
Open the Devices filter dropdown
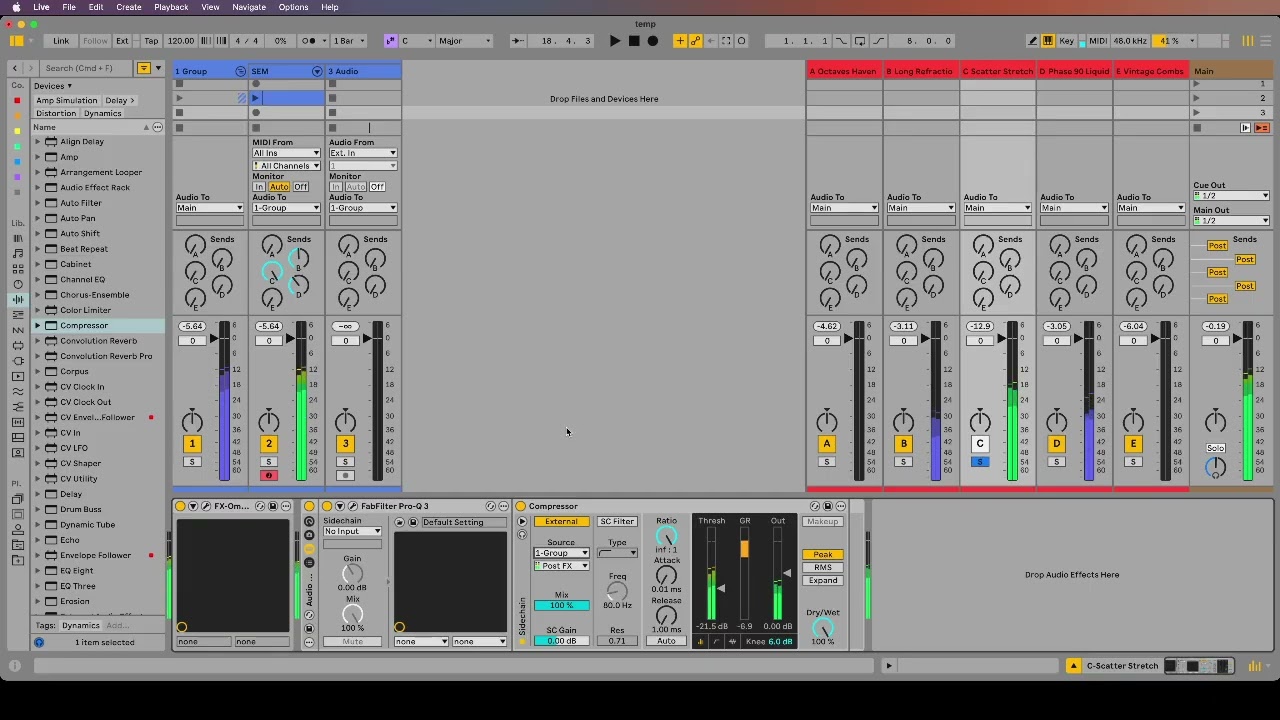click(x=53, y=86)
